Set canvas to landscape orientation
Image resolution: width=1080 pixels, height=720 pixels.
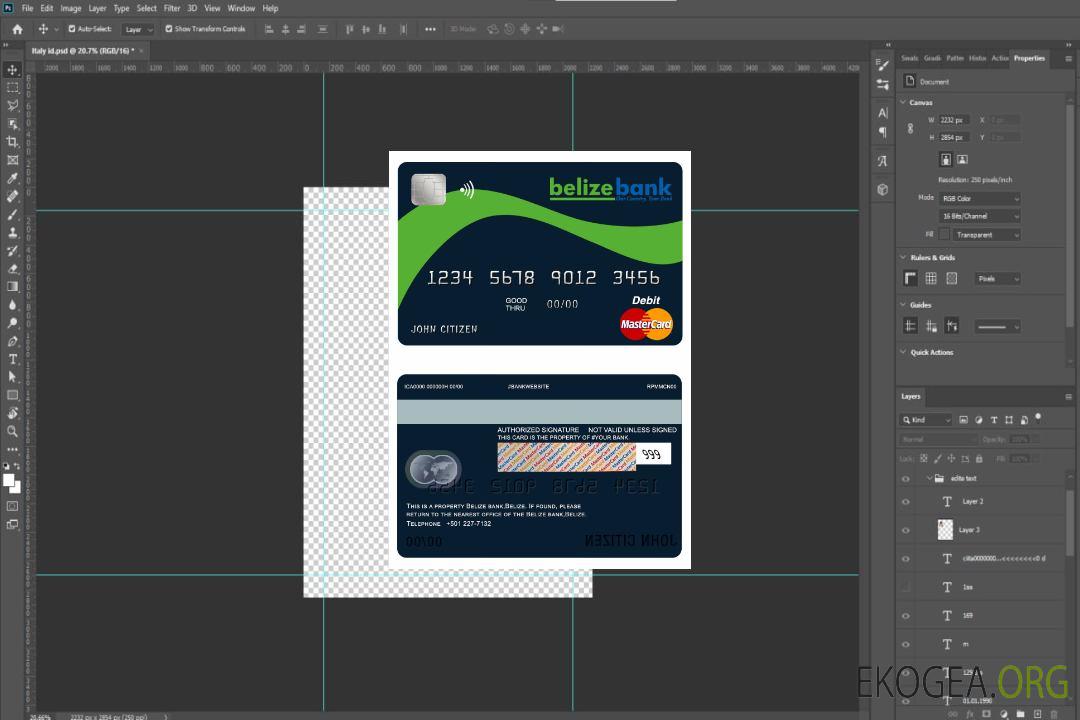pos(962,159)
